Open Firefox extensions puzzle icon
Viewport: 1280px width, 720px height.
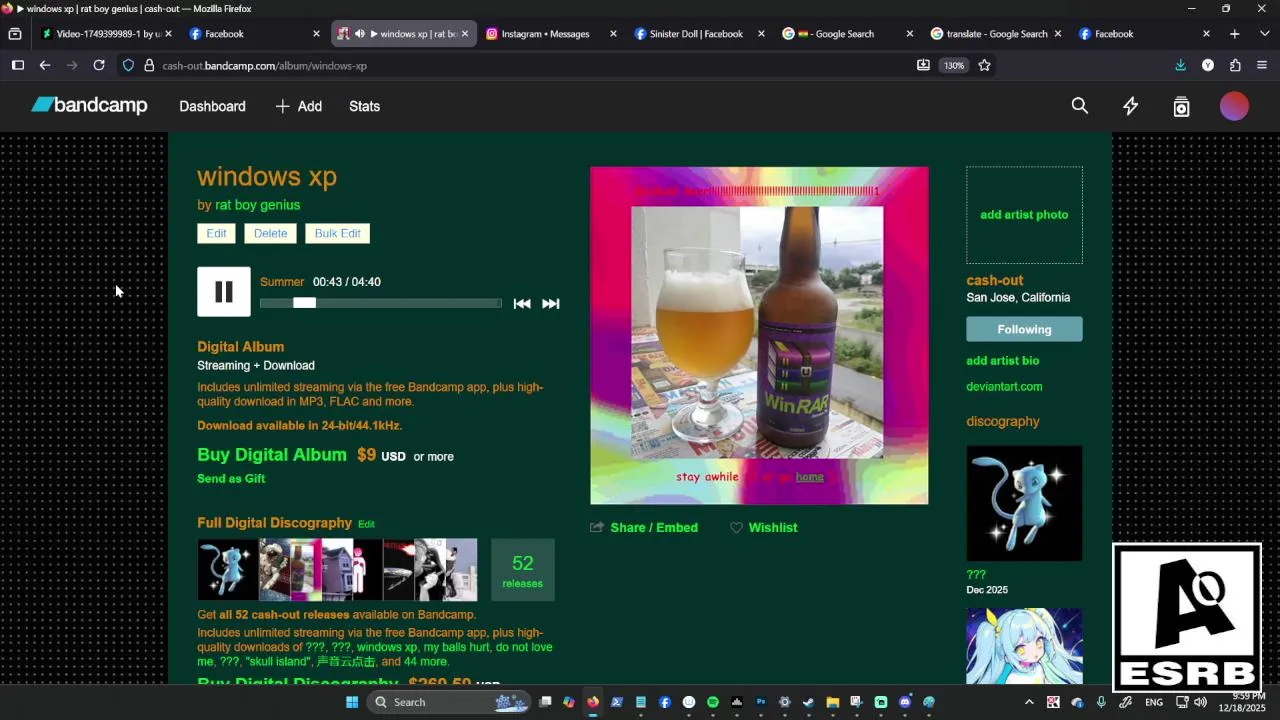tap(1235, 65)
